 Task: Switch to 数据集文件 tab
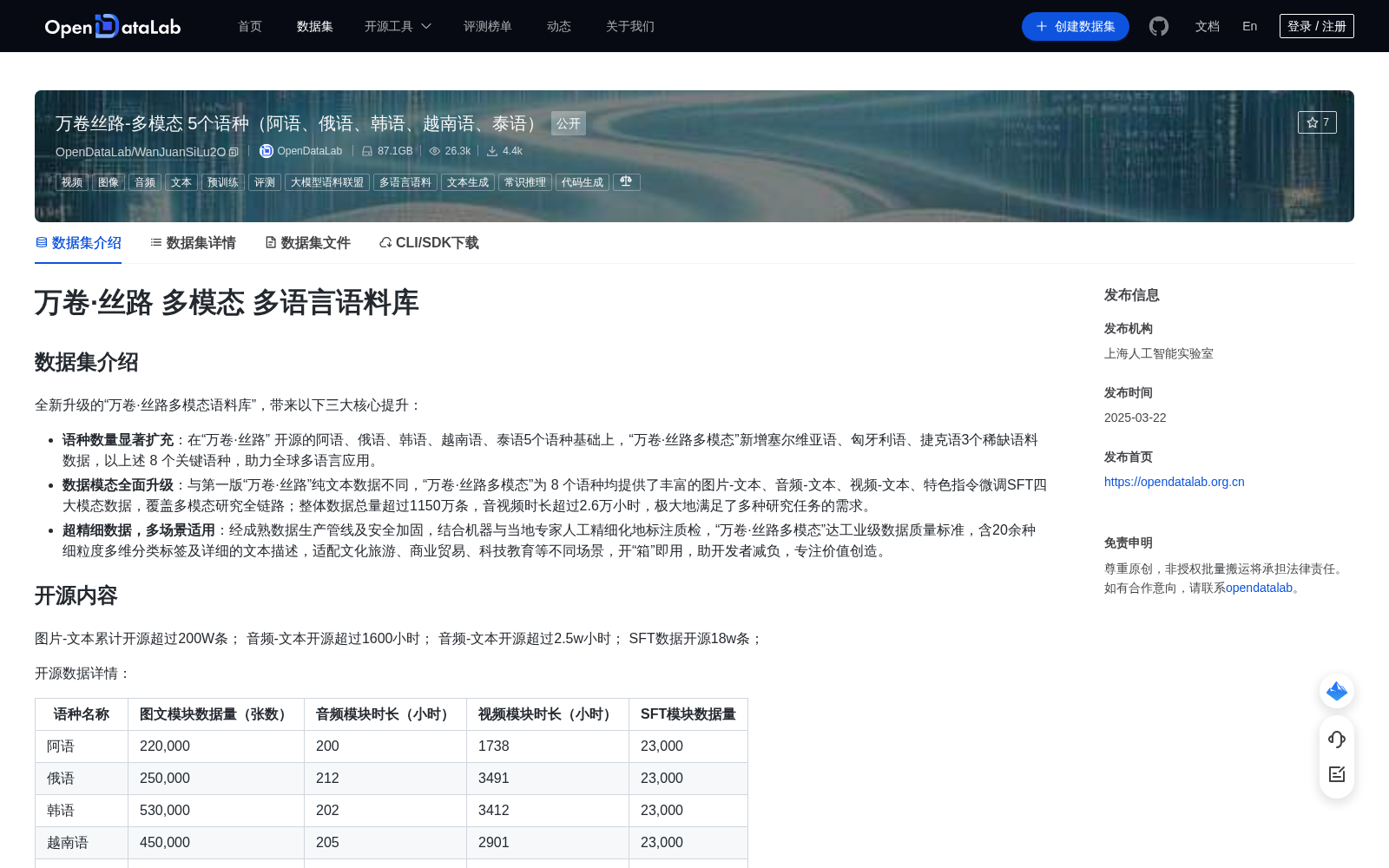[x=307, y=243]
